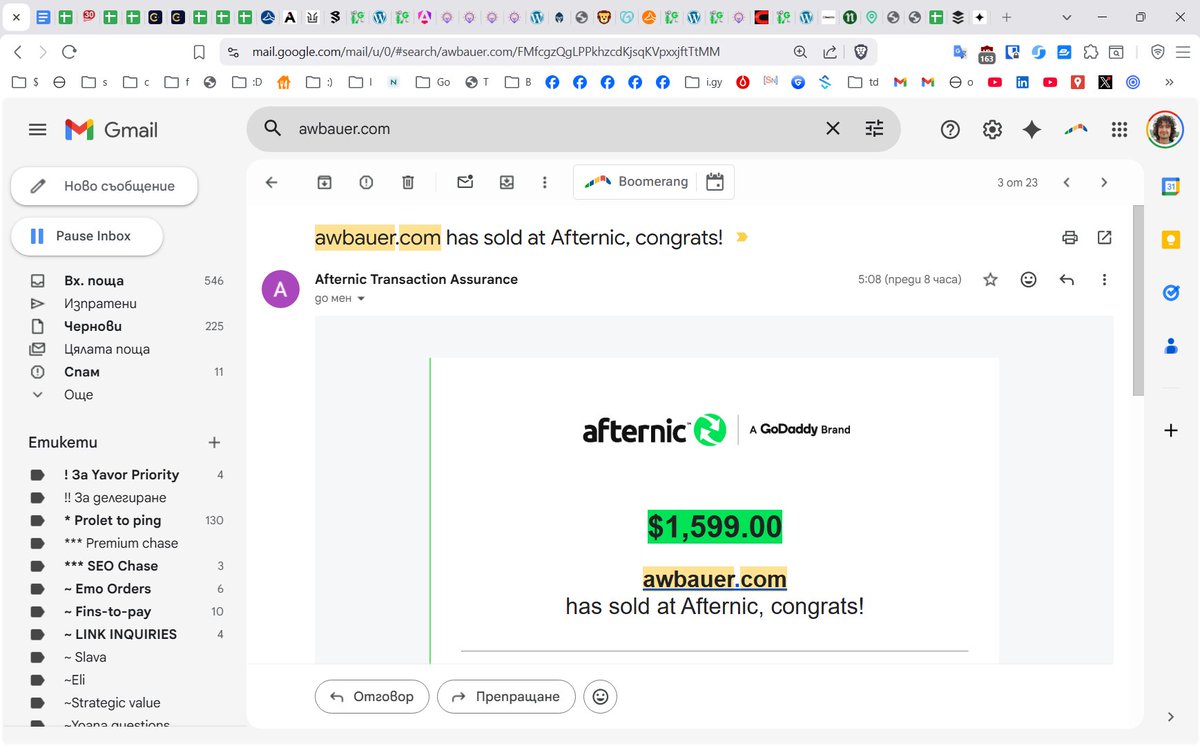Print this email conversation

pyautogui.click(x=1070, y=237)
